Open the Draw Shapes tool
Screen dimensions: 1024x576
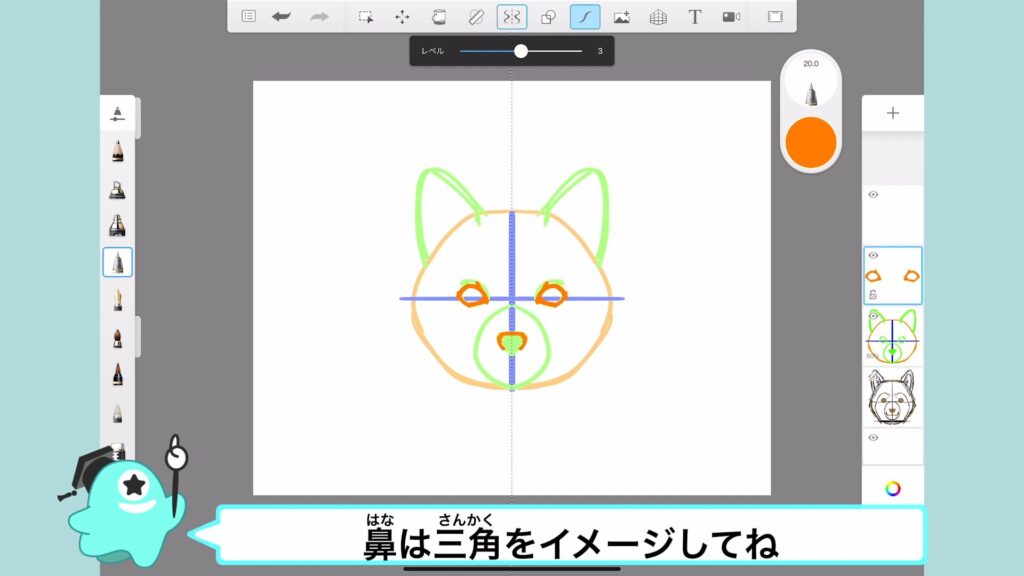548,17
